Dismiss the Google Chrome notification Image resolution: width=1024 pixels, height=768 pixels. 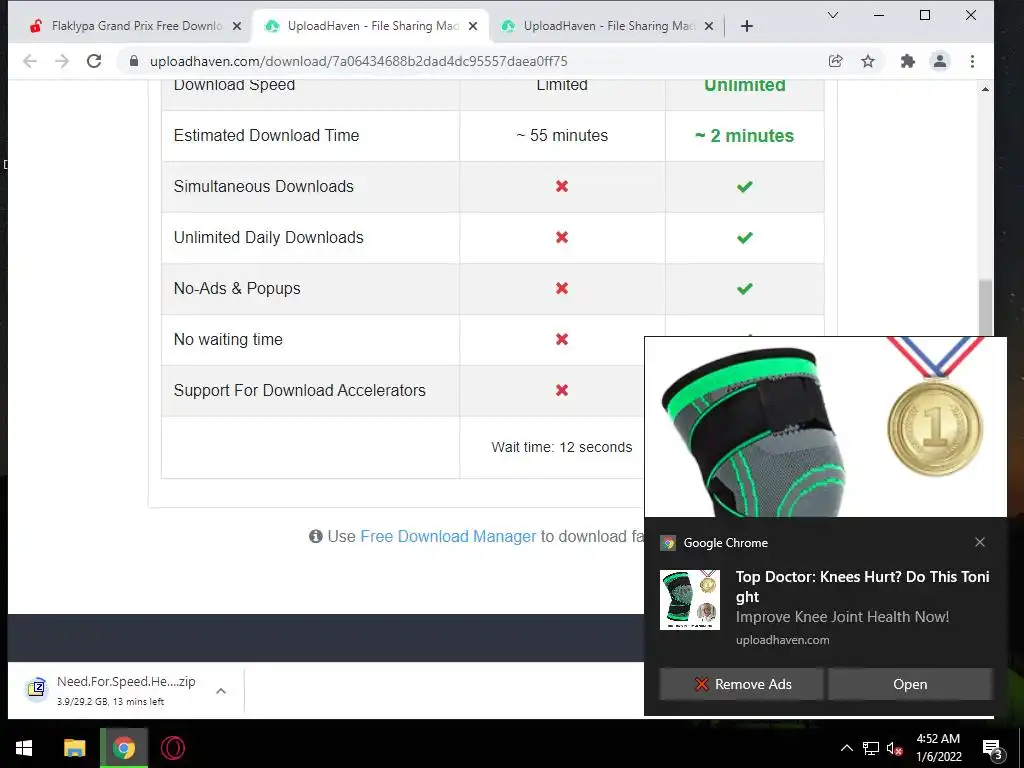click(980, 542)
